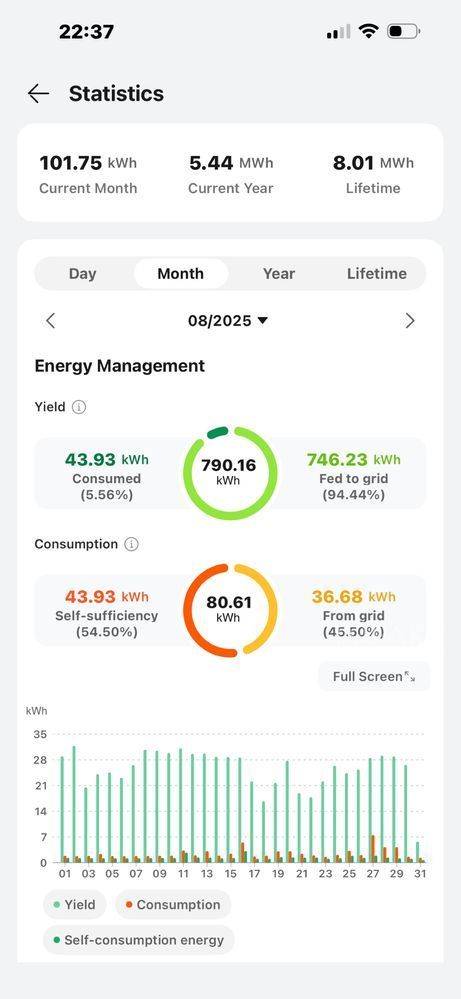The image size is (461, 999).
Task: Open the Yield info icon
Action: [78, 407]
